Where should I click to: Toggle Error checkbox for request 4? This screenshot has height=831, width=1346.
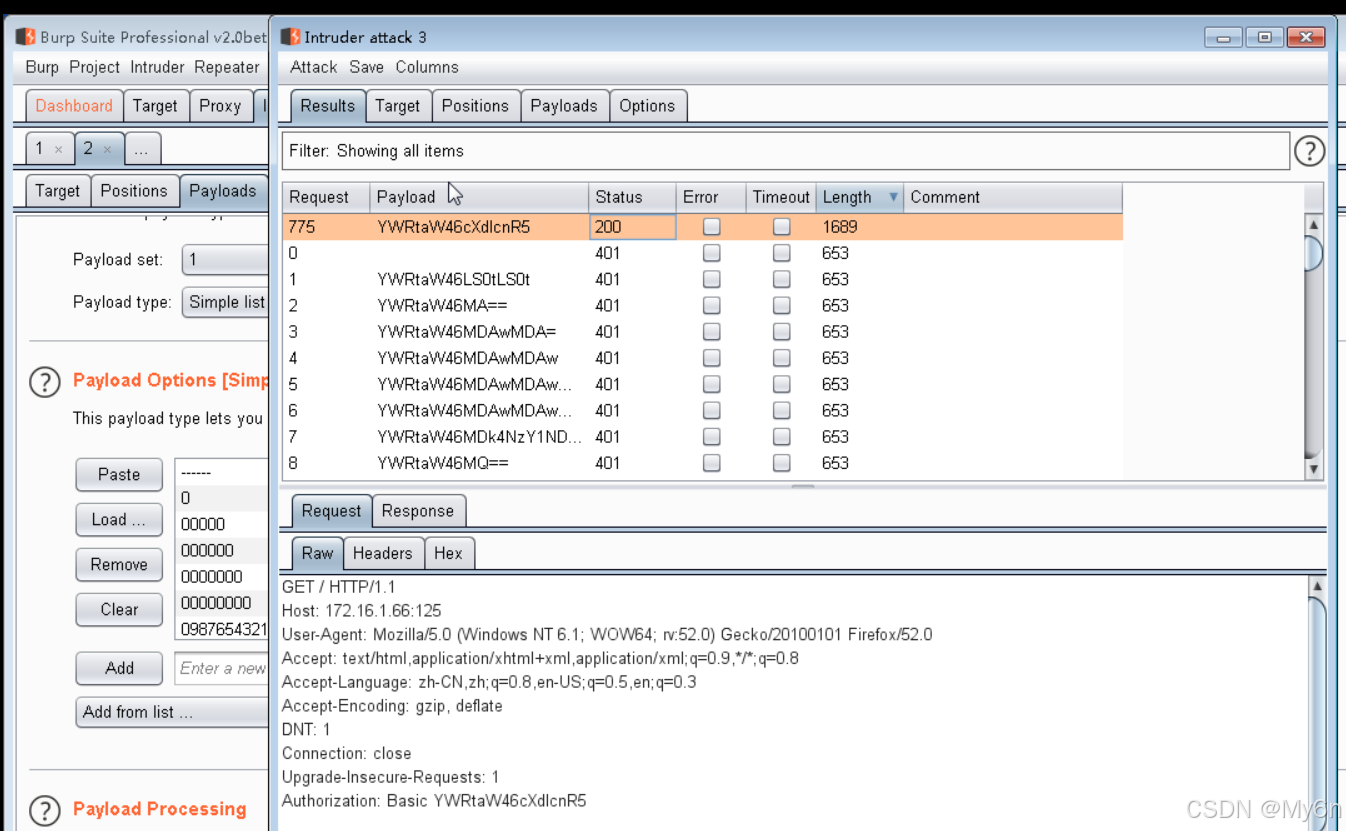coord(711,358)
